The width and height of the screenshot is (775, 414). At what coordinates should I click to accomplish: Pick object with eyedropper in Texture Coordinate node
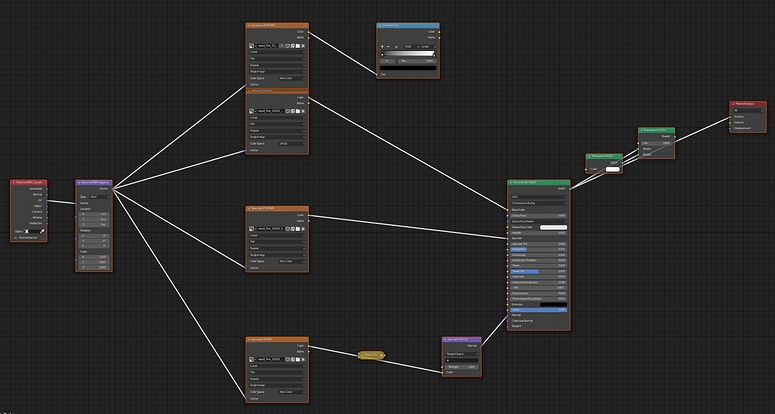pyautogui.click(x=42, y=232)
